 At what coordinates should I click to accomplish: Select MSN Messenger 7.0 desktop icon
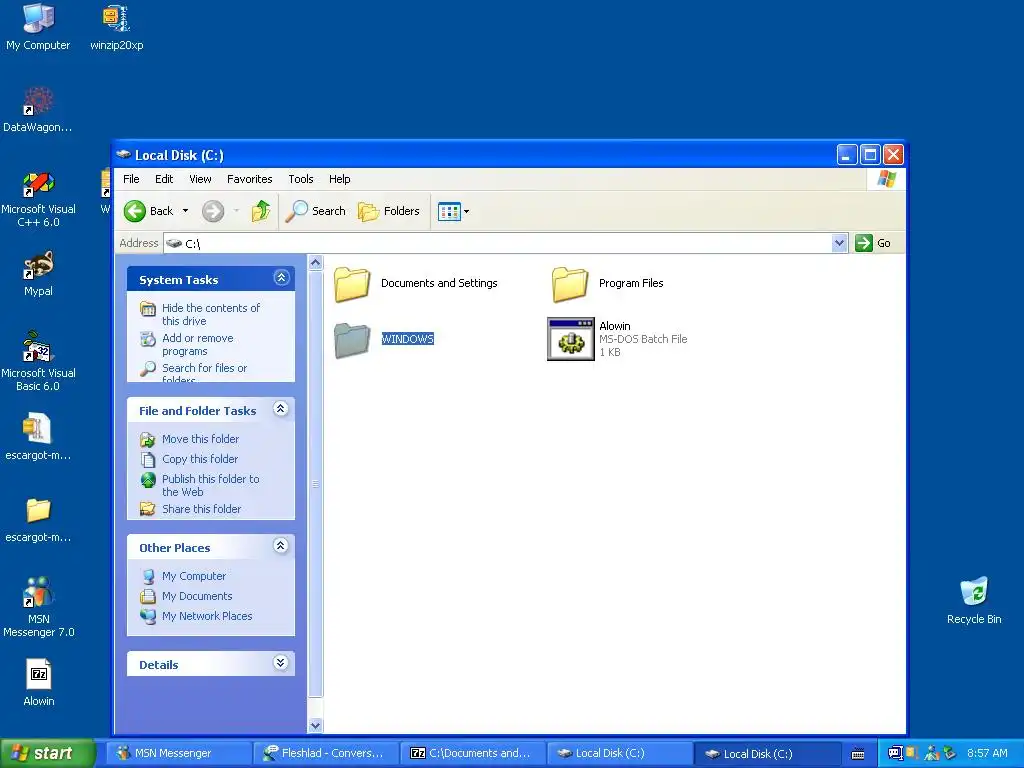coord(38,607)
